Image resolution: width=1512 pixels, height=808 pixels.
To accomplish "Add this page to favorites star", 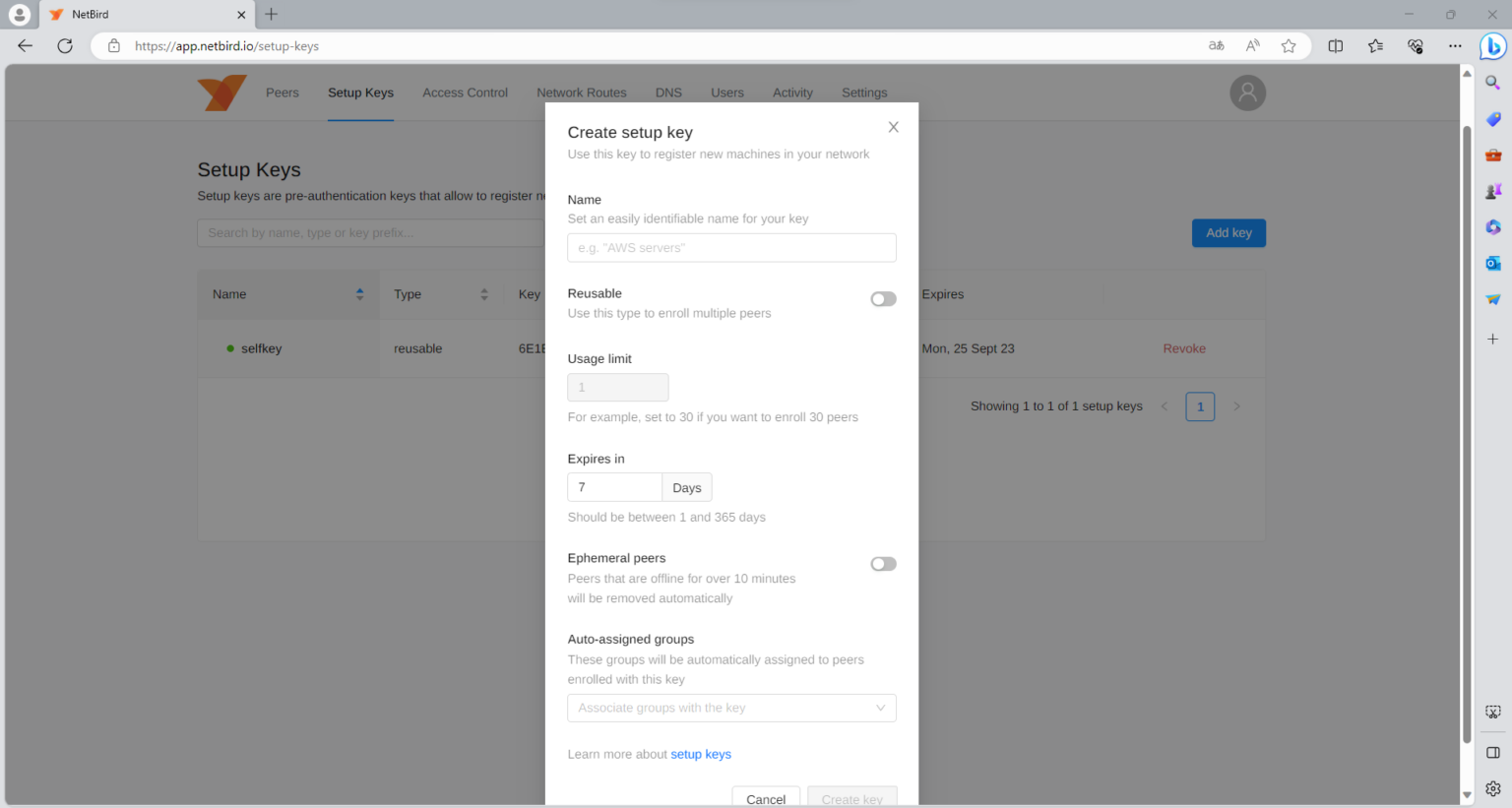I will pos(1289,46).
